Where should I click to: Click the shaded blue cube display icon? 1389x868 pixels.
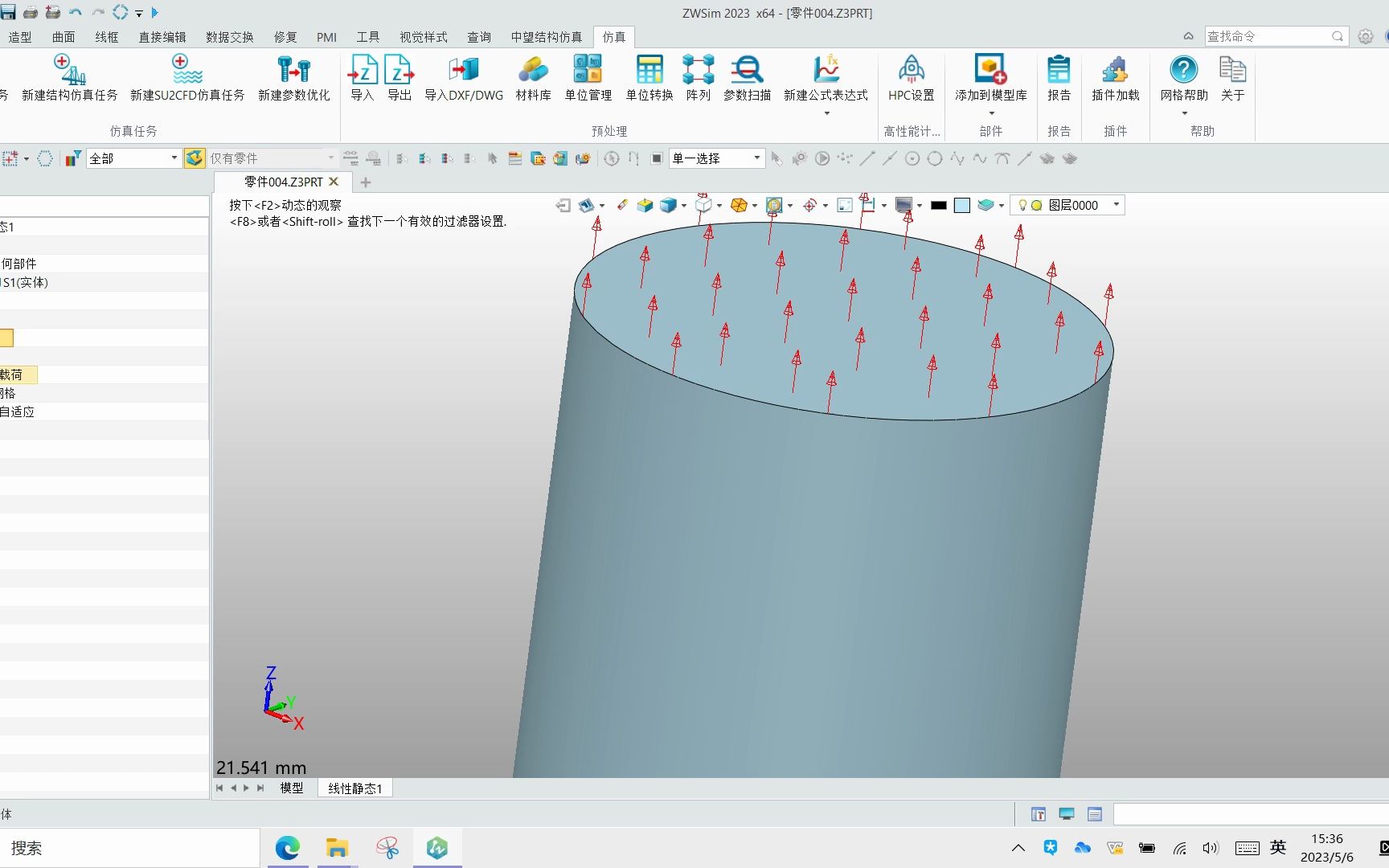[x=667, y=206]
